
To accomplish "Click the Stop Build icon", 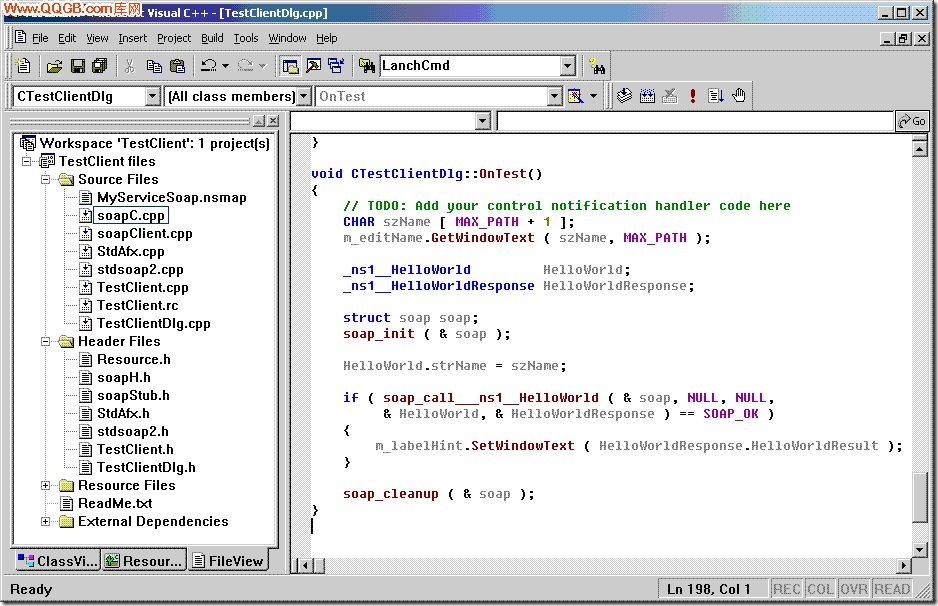I will pyautogui.click(x=670, y=96).
